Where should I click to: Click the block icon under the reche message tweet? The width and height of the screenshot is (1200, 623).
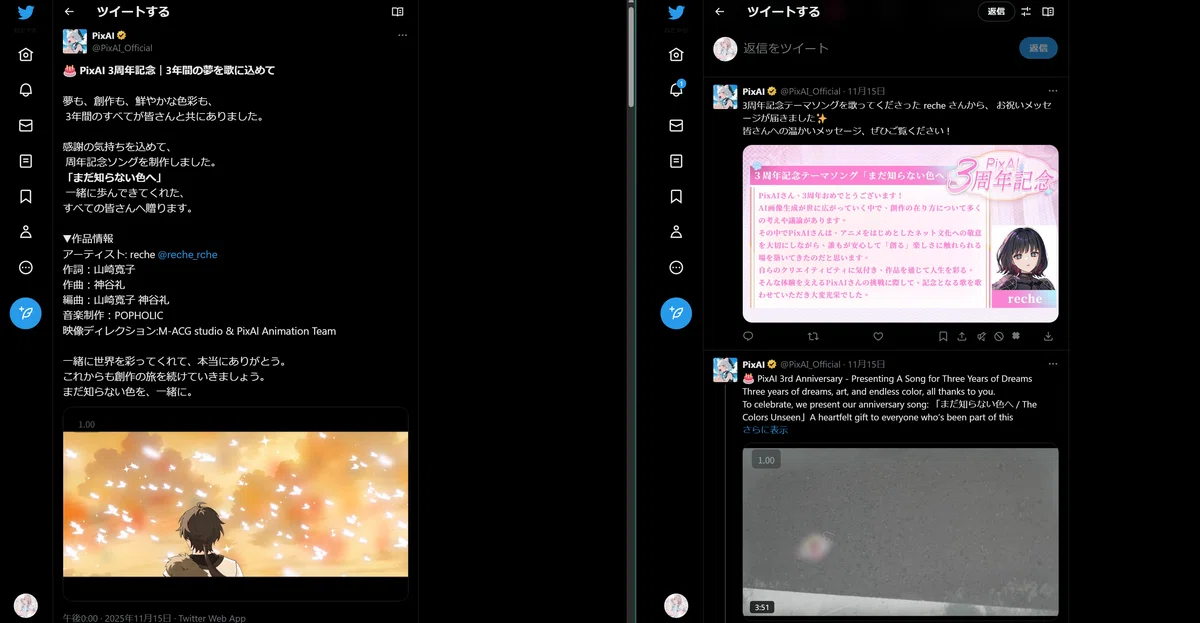coord(998,337)
